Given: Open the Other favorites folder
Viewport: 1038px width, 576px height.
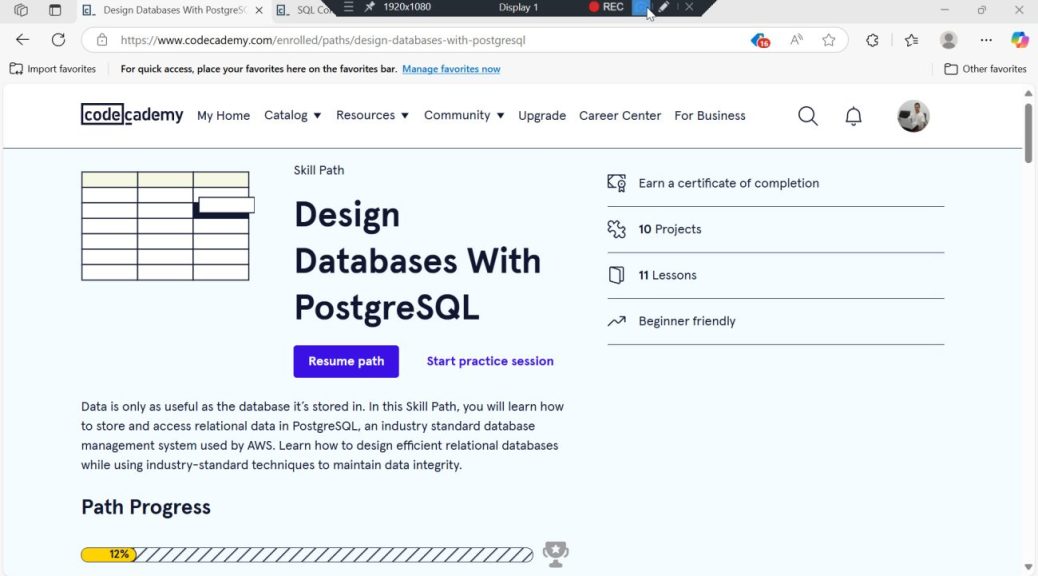Looking at the screenshot, I should [x=985, y=69].
